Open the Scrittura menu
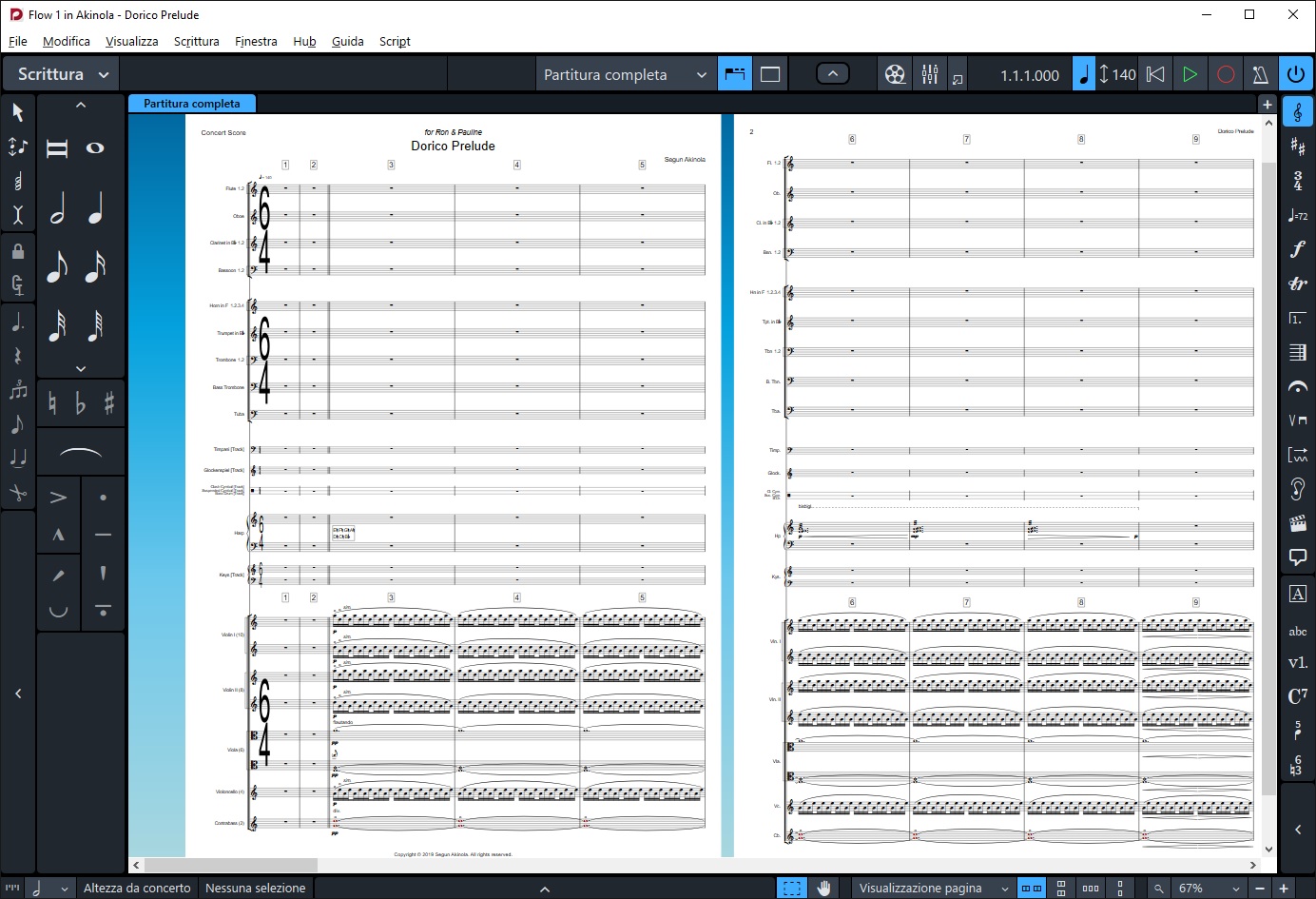The height and width of the screenshot is (899, 1316). pos(197,41)
